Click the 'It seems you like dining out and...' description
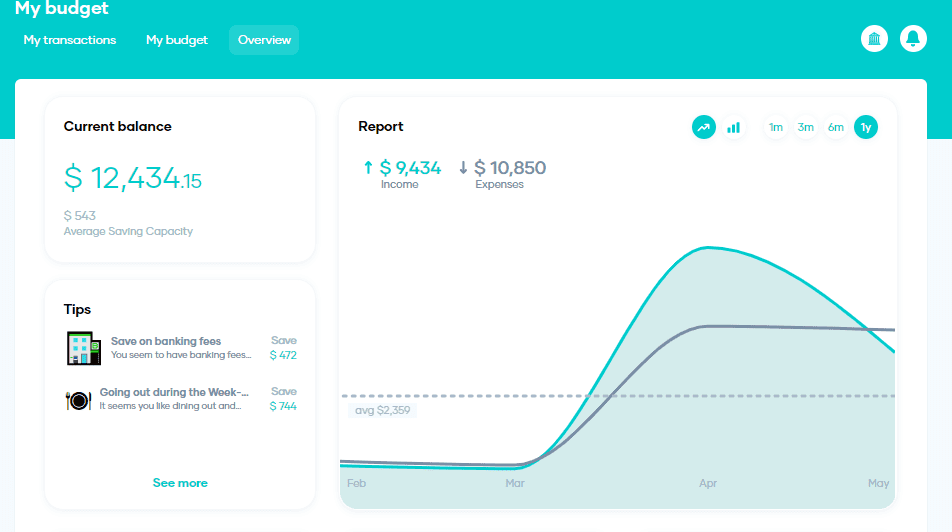 point(171,406)
